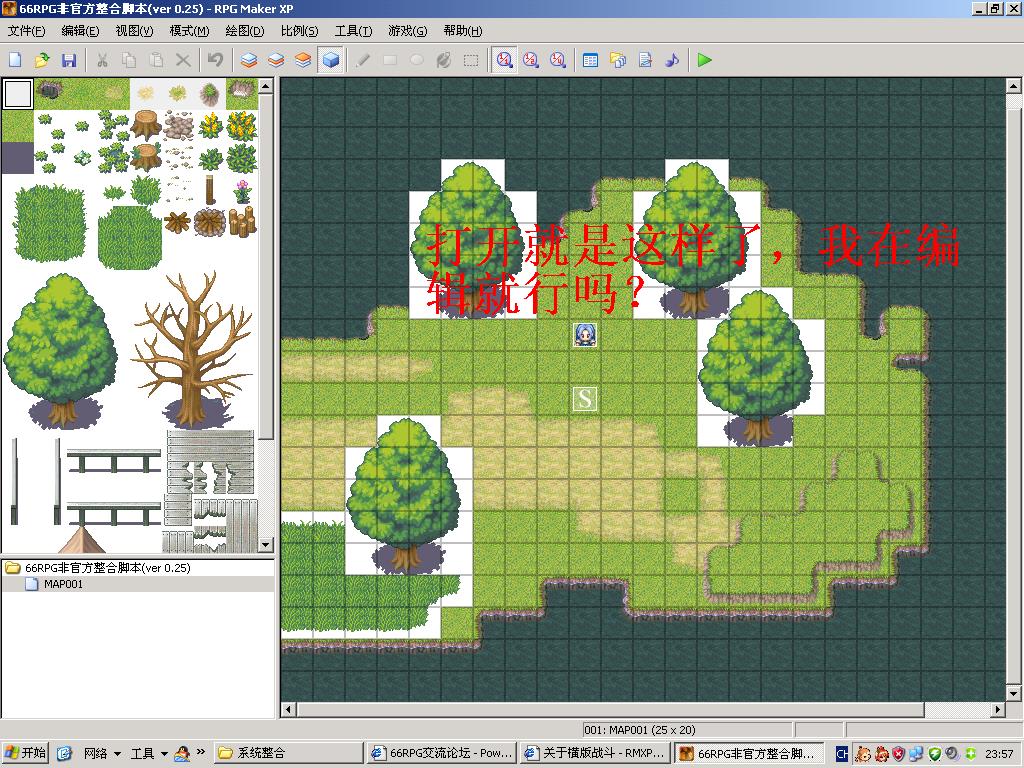Open the 编辑(E) menu
This screenshot has width=1024, height=768.
point(80,31)
